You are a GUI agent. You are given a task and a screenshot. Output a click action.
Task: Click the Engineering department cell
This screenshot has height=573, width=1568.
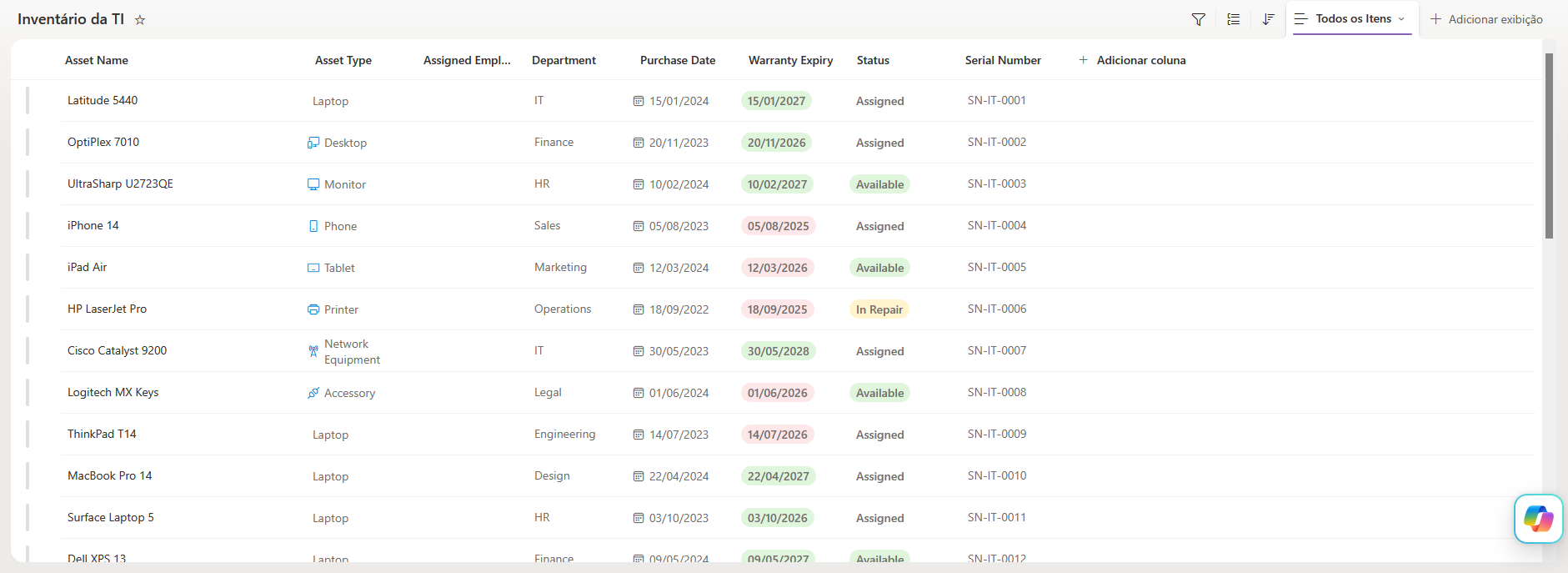tap(564, 434)
